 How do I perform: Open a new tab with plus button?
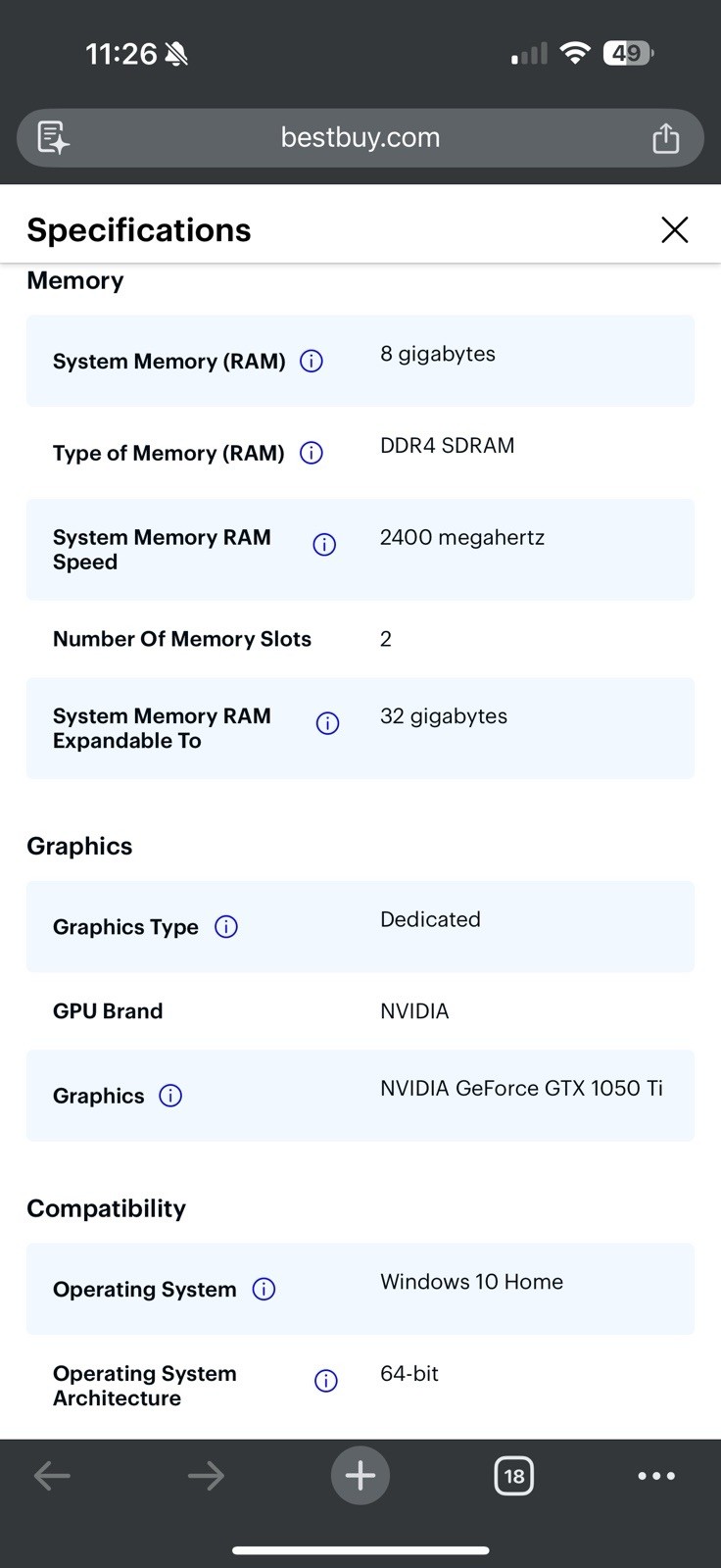[x=360, y=1475]
